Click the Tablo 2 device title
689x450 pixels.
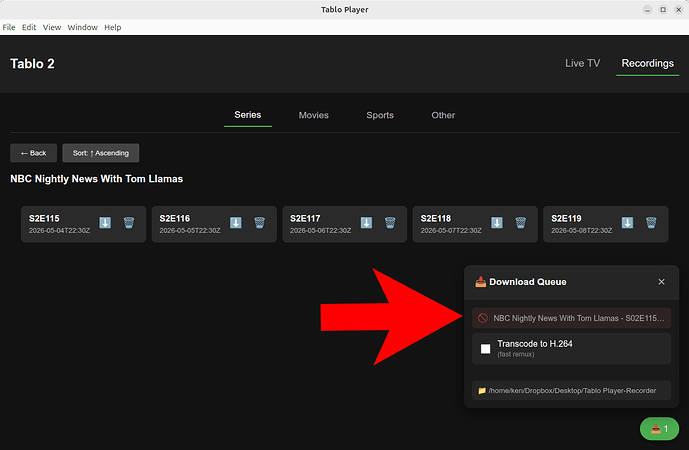(x=33, y=64)
